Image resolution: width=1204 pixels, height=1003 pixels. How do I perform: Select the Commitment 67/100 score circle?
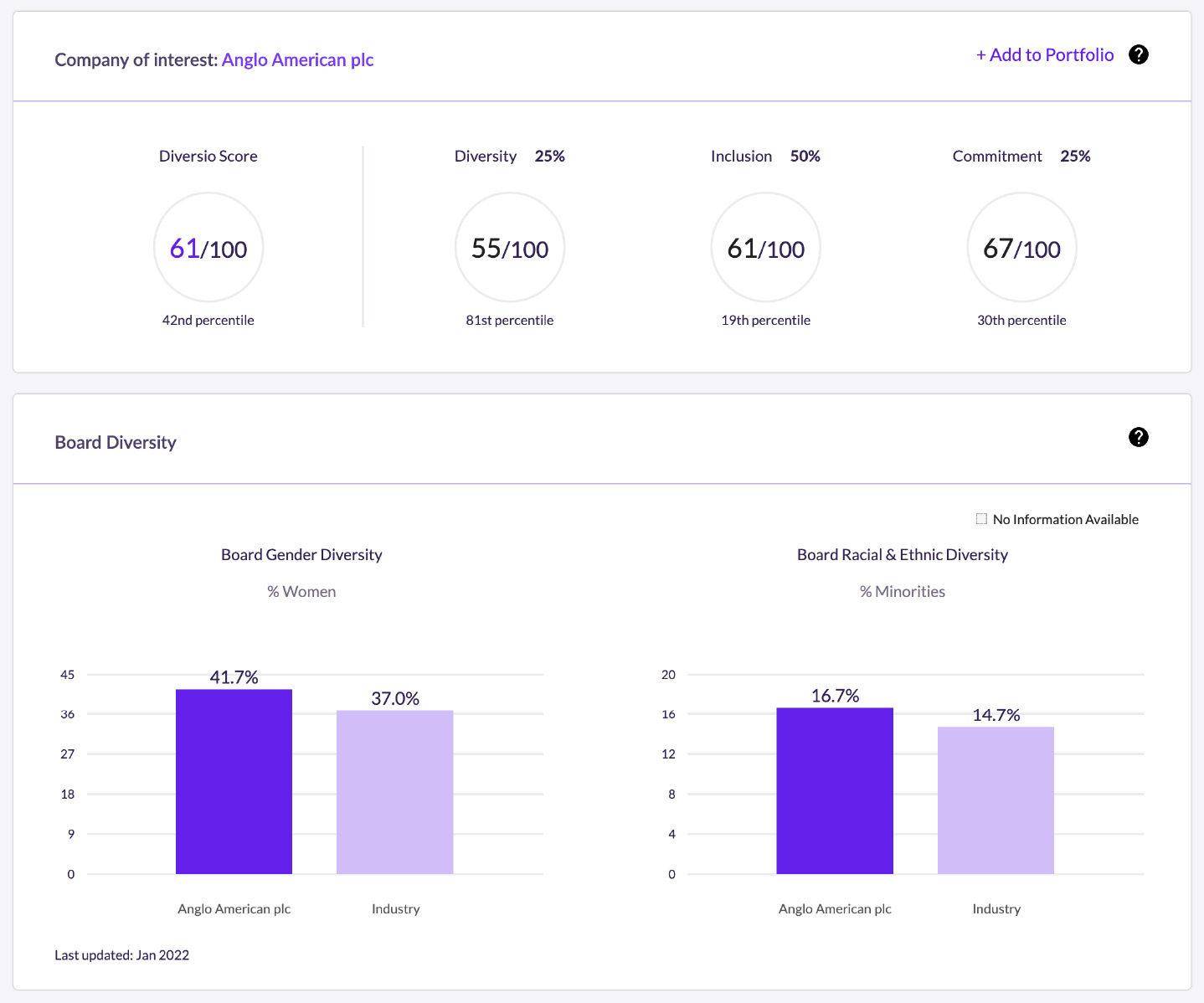click(1021, 248)
